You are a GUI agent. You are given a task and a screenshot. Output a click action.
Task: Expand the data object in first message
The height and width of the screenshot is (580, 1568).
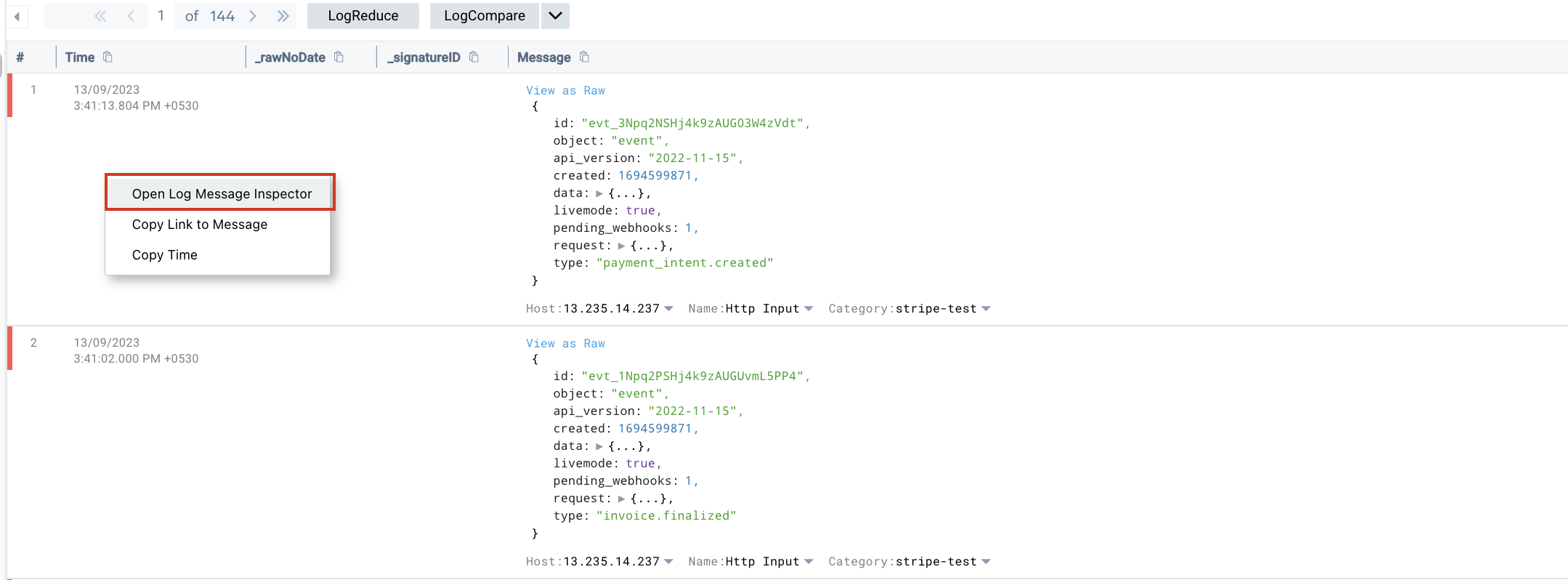tap(599, 193)
